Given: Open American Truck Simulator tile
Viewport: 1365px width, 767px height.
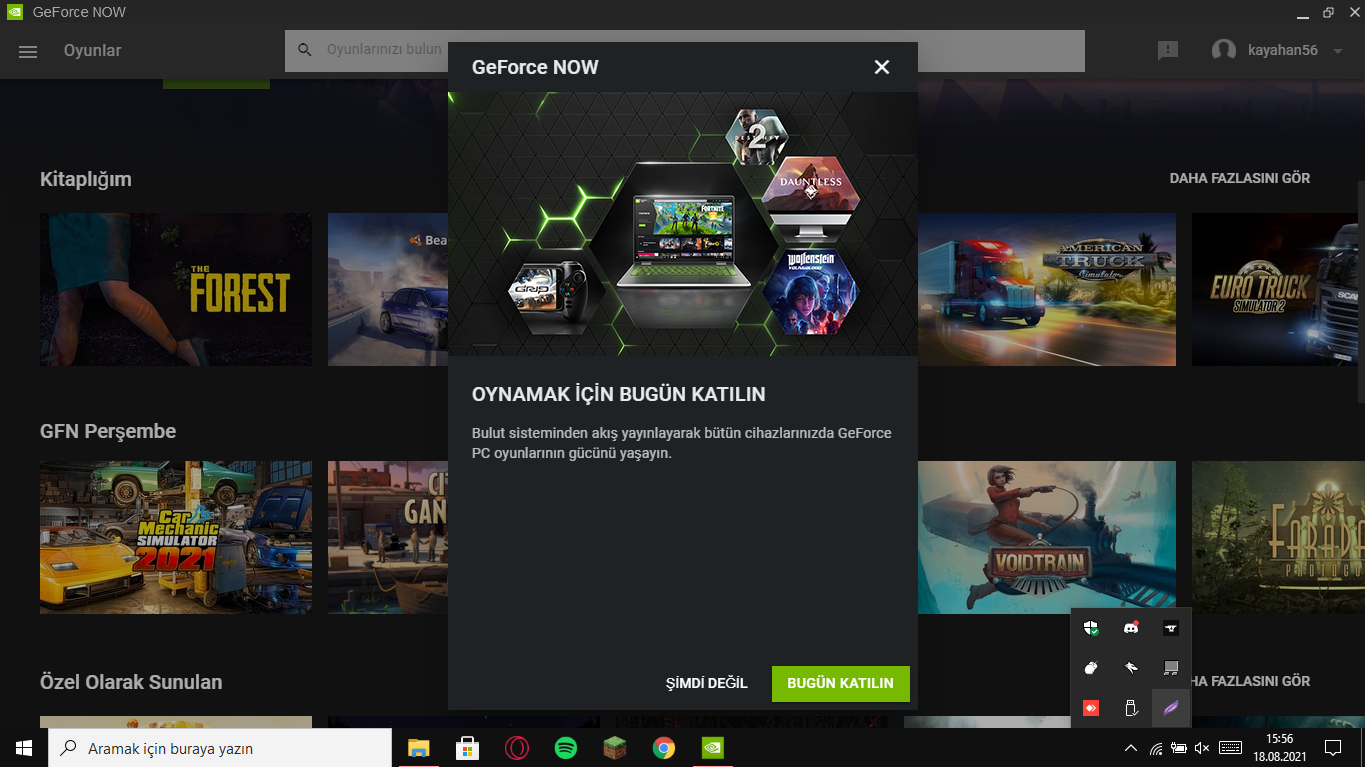Looking at the screenshot, I should 1047,289.
